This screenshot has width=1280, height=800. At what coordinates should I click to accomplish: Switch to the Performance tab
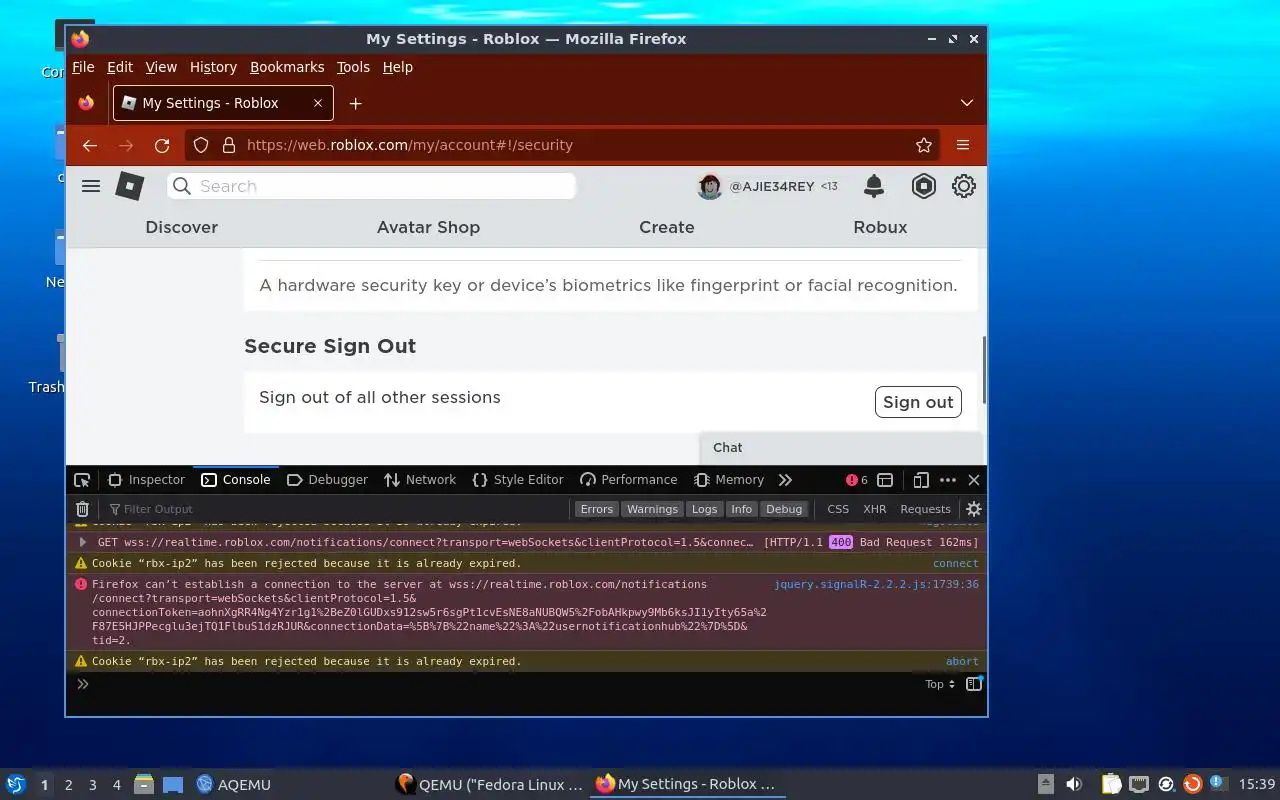coord(629,480)
